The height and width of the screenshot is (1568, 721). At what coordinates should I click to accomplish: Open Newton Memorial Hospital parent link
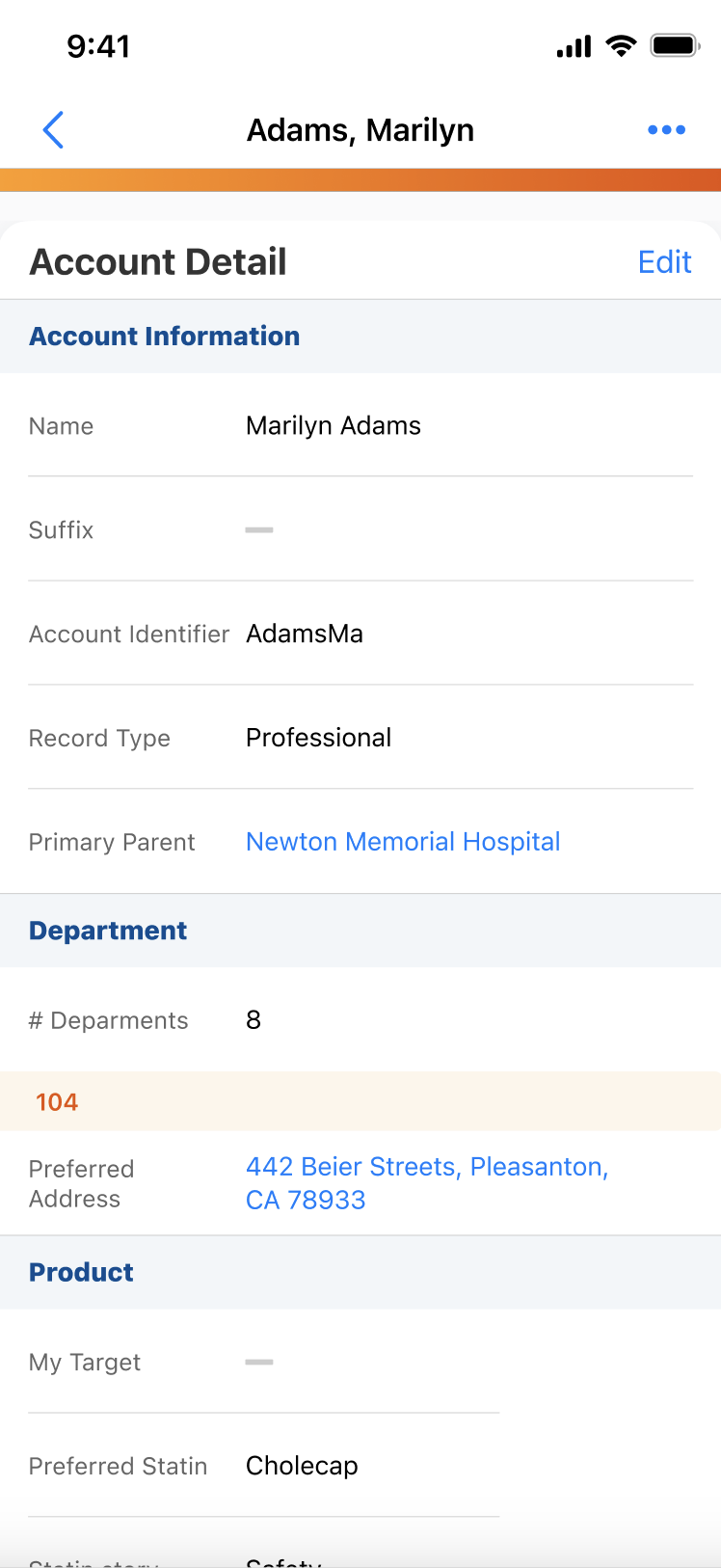403,842
